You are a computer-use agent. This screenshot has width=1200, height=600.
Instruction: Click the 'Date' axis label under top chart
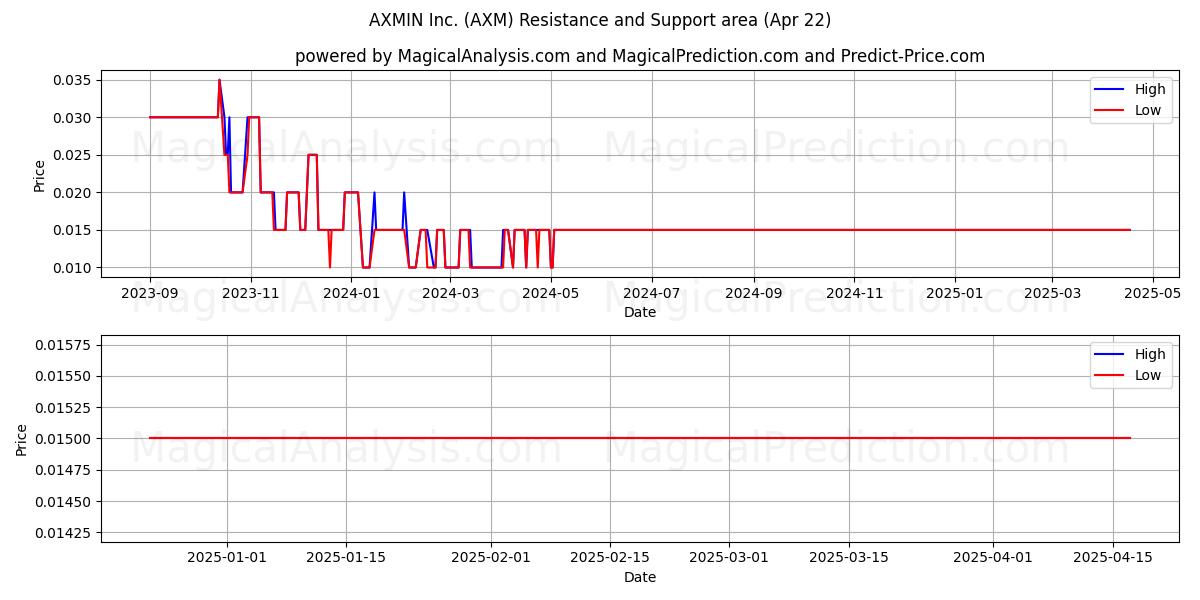(x=640, y=313)
